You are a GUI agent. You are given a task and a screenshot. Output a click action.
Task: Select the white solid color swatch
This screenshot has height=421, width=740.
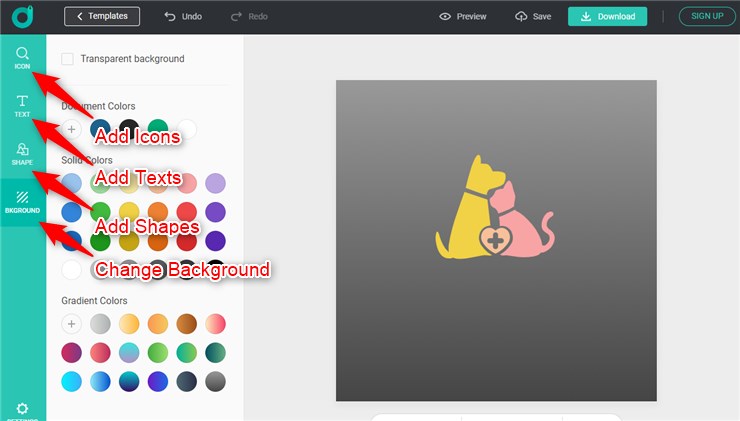point(71,270)
